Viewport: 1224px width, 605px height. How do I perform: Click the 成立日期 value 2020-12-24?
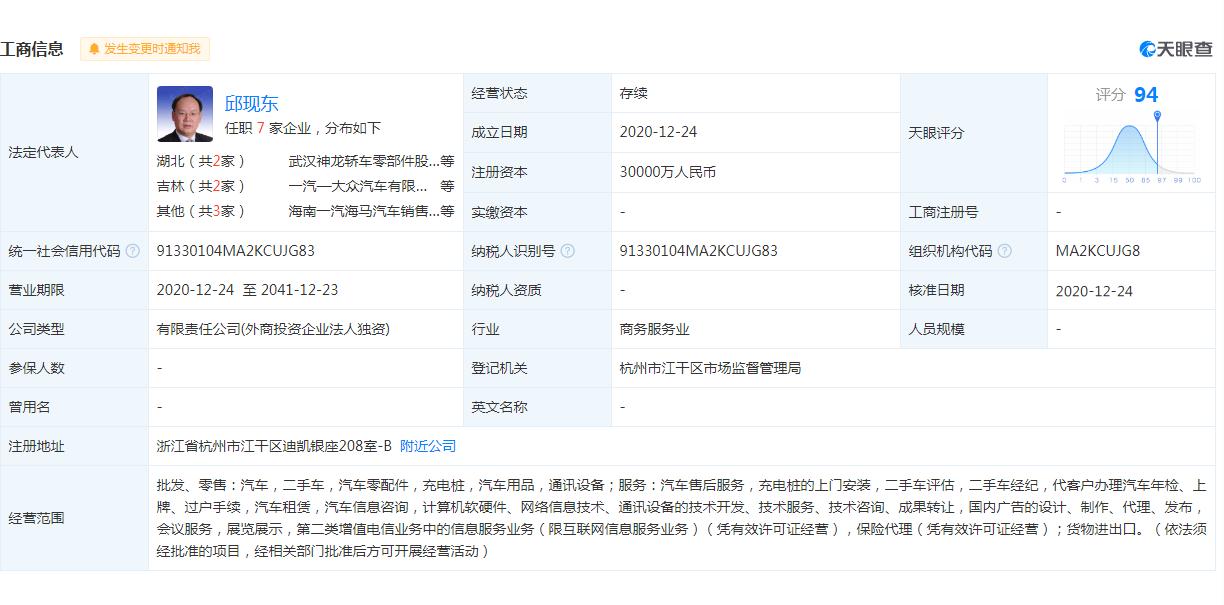coord(658,132)
